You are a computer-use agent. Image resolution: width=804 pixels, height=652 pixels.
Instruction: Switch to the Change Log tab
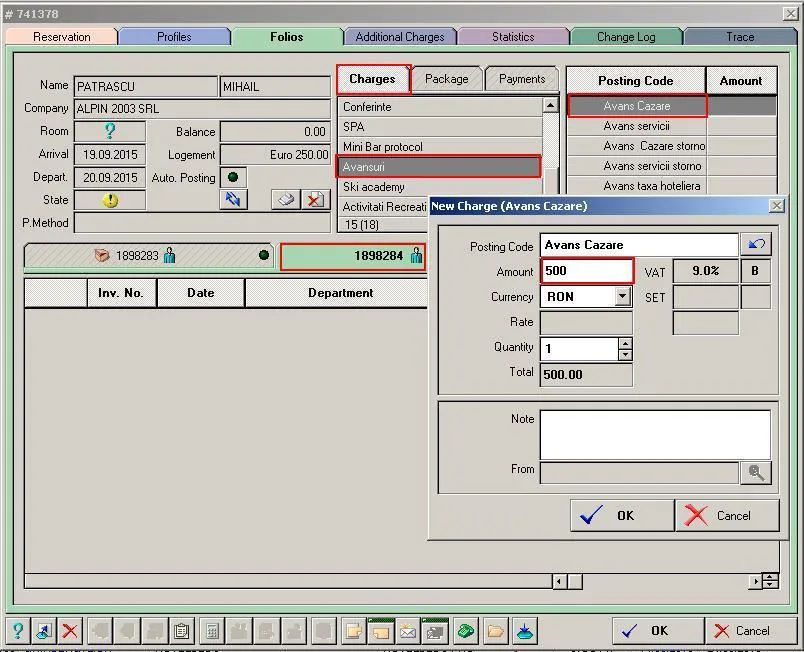pos(626,37)
